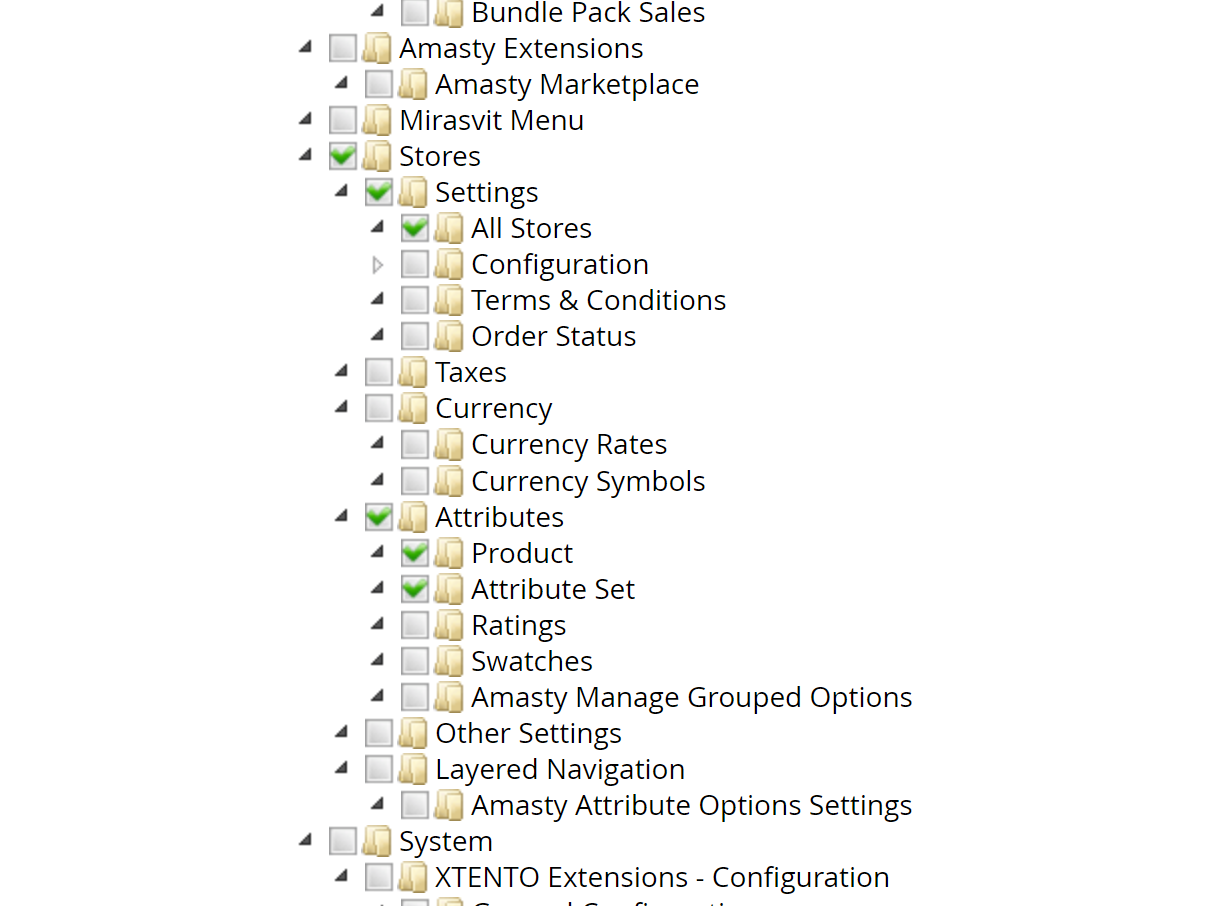This screenshot has height=906, width=1210.
Task: Click the folder icon beside XTENTO Extensions - Configuration
Action: pos(413,877)
